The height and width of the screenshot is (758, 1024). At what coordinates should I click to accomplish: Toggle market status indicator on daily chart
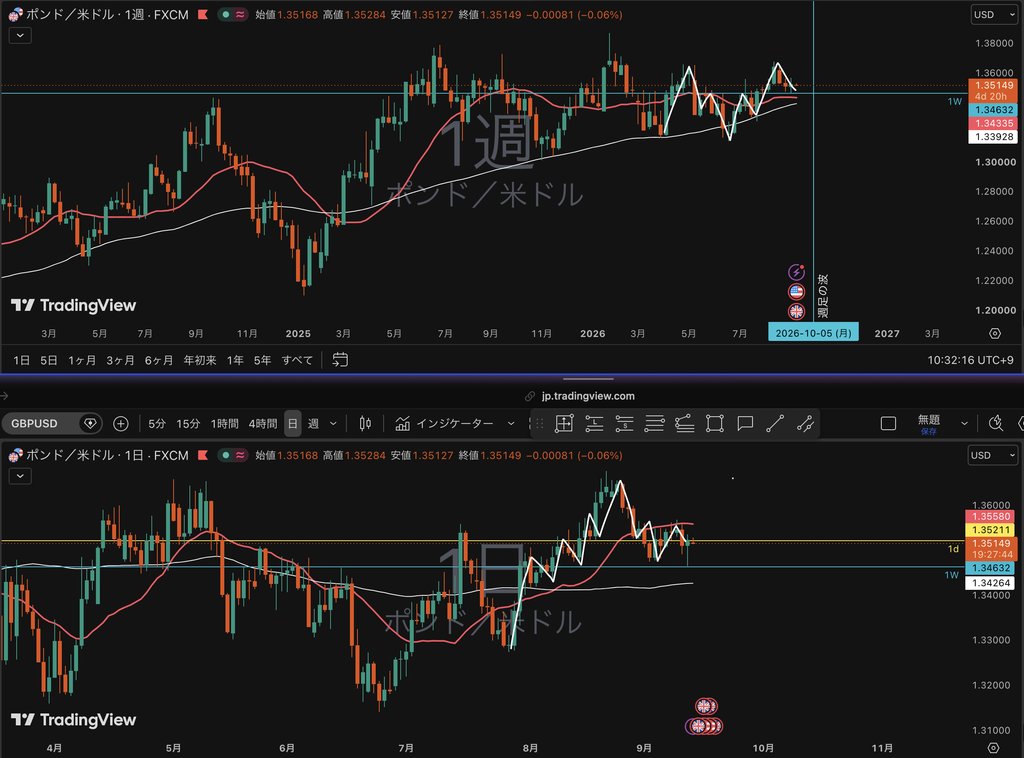[x=232, y=455]
